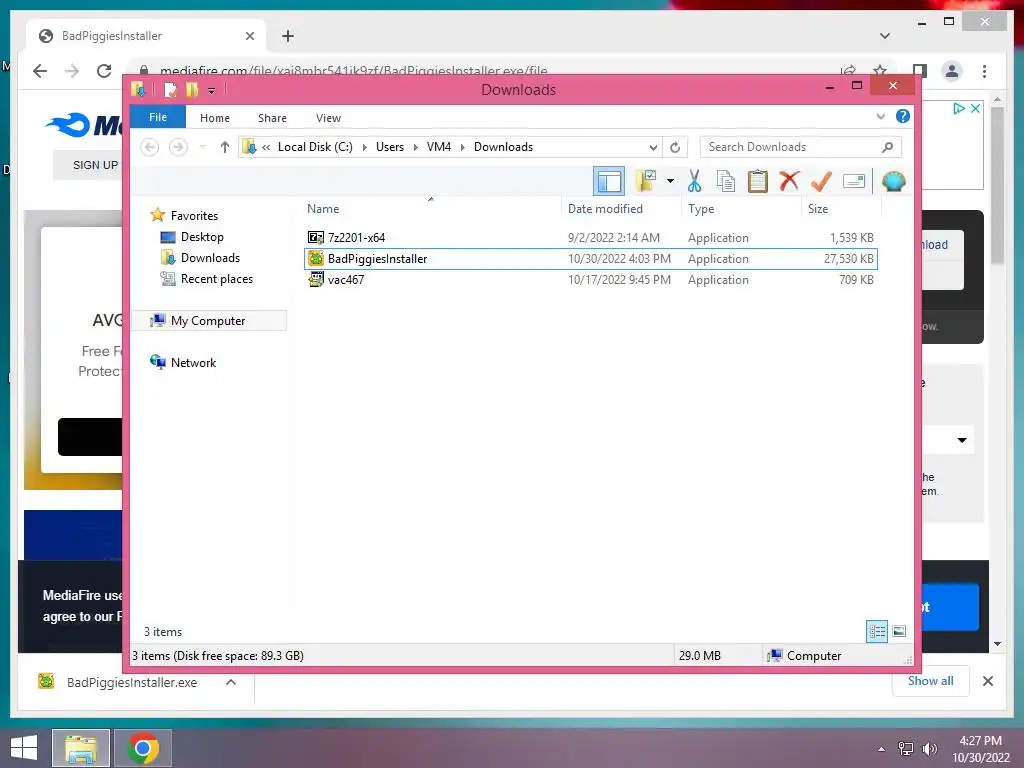Expand the ribbon with the chevron
This screenshot has height=768, width=1024.
pos(880,116)
